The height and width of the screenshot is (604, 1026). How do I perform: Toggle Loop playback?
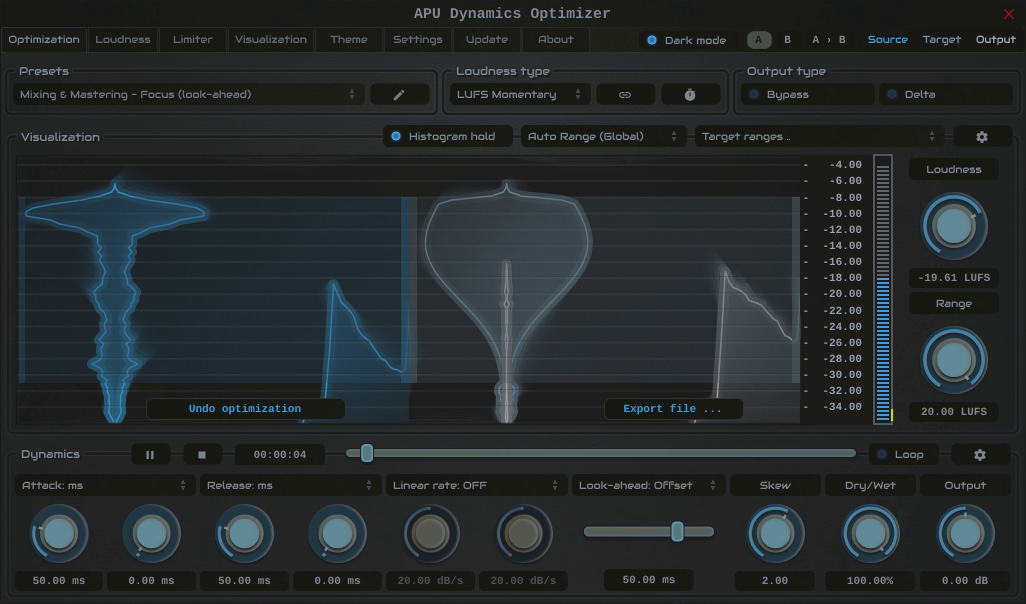pyautogui.click(x=903, y=455)
